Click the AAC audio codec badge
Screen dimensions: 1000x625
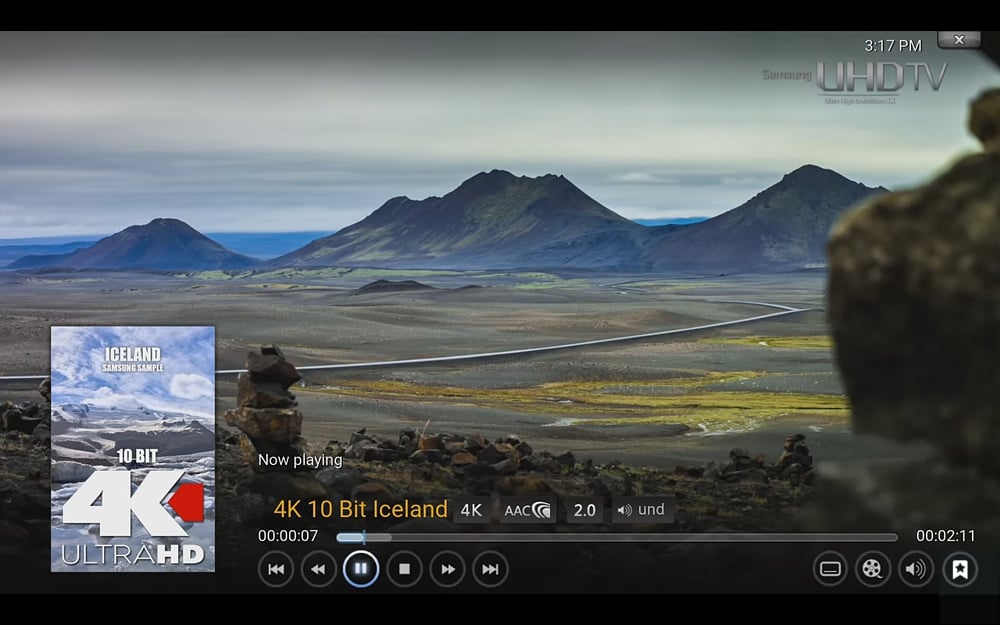(x=527, y=510)
